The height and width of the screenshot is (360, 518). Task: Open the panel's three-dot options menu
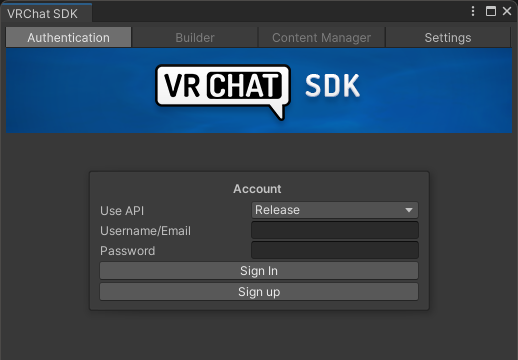click(473, 11)
